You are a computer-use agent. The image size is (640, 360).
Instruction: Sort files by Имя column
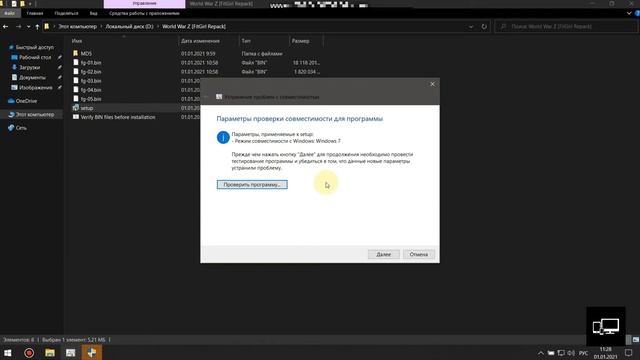pos(124,41)
